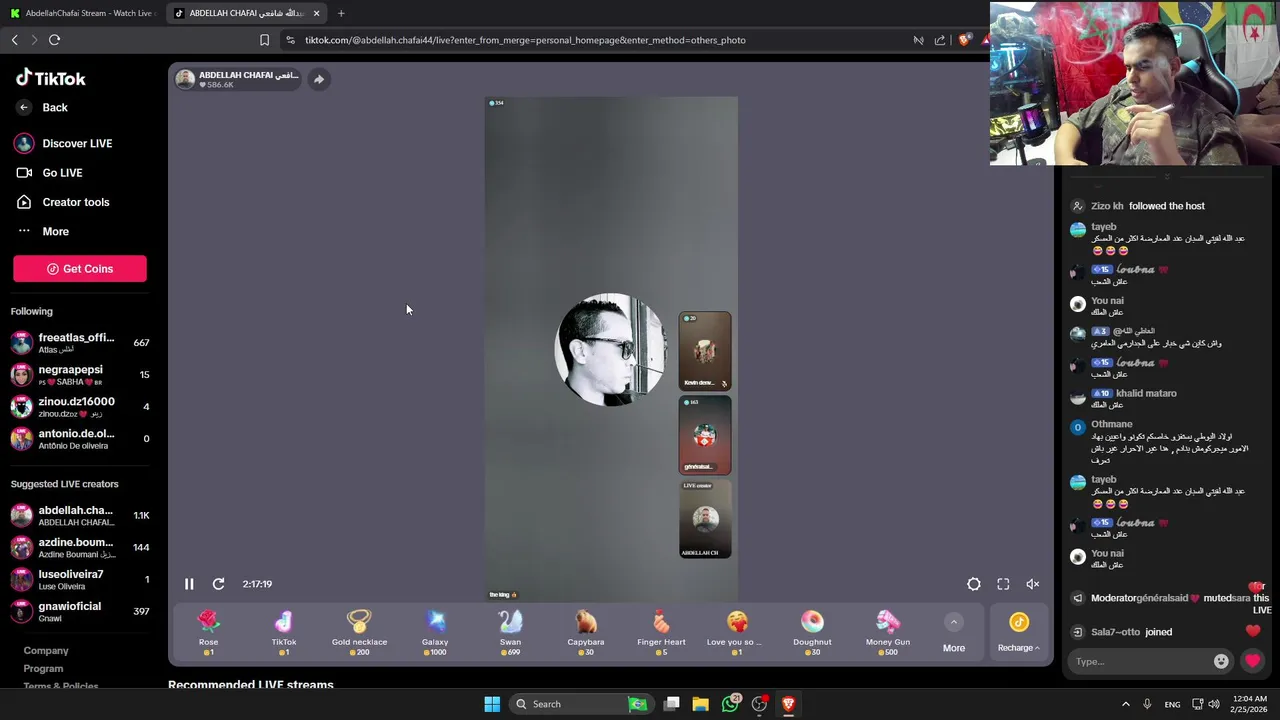The width and height of the screenshot is (1280, 720).
Task: Open the Brave browser taskbar icon
Action: pos(788,704)
